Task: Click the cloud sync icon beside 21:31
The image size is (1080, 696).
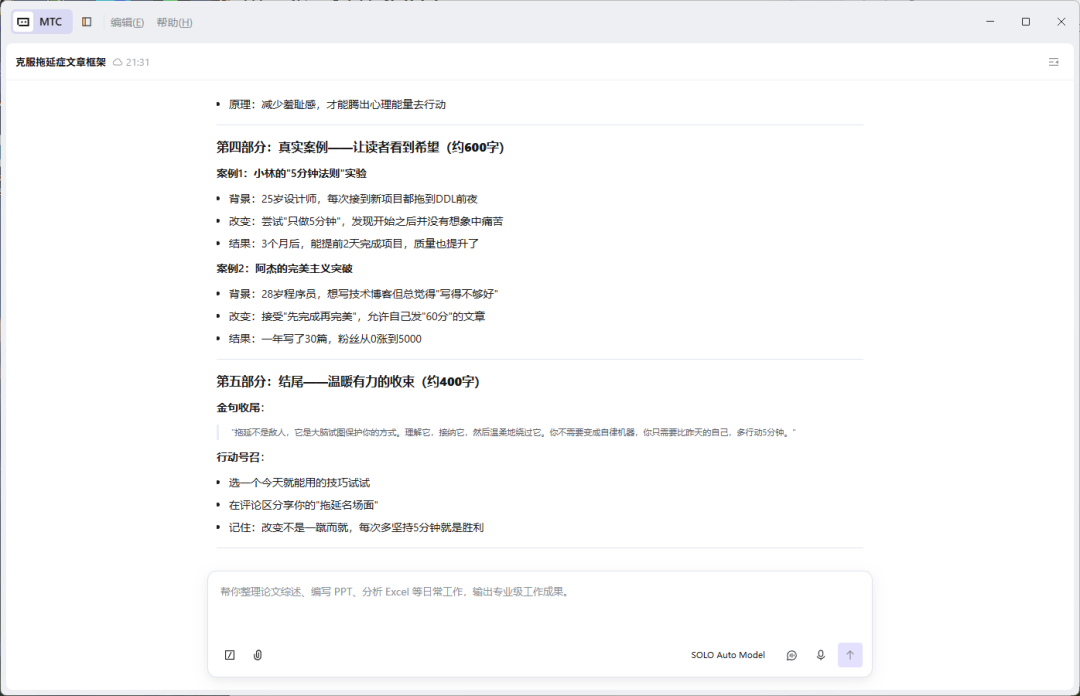Action: tap(118, 62)
